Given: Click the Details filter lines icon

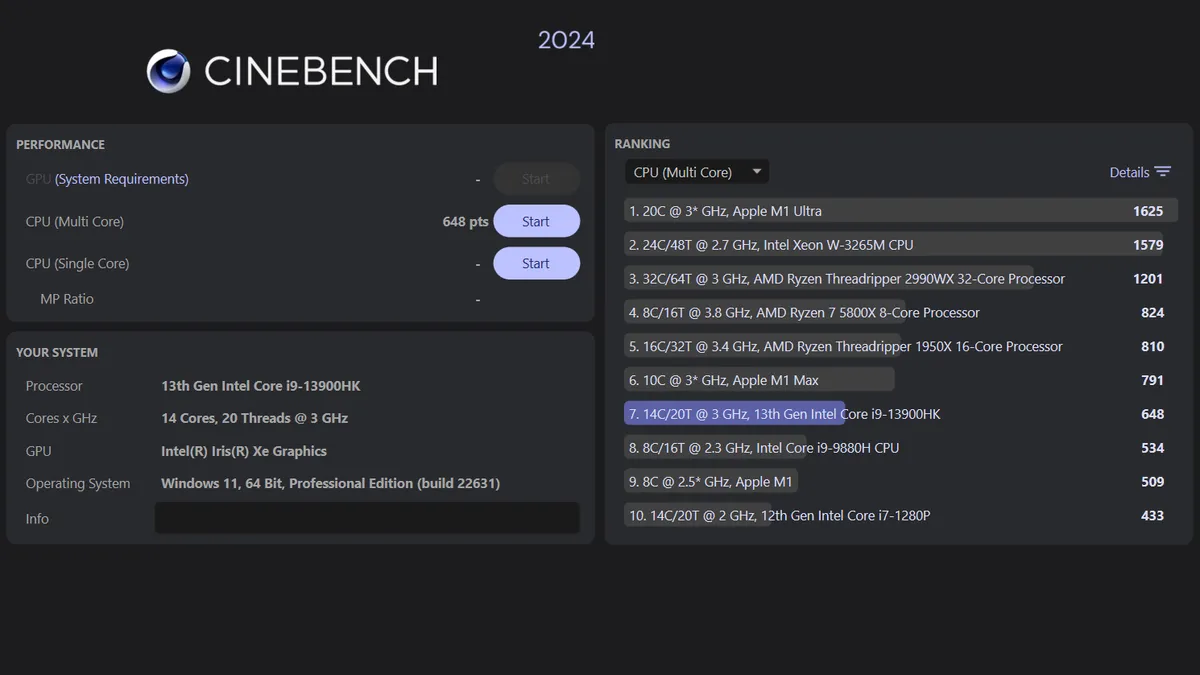Looking at the screenshot, I should click(1162, 172).
